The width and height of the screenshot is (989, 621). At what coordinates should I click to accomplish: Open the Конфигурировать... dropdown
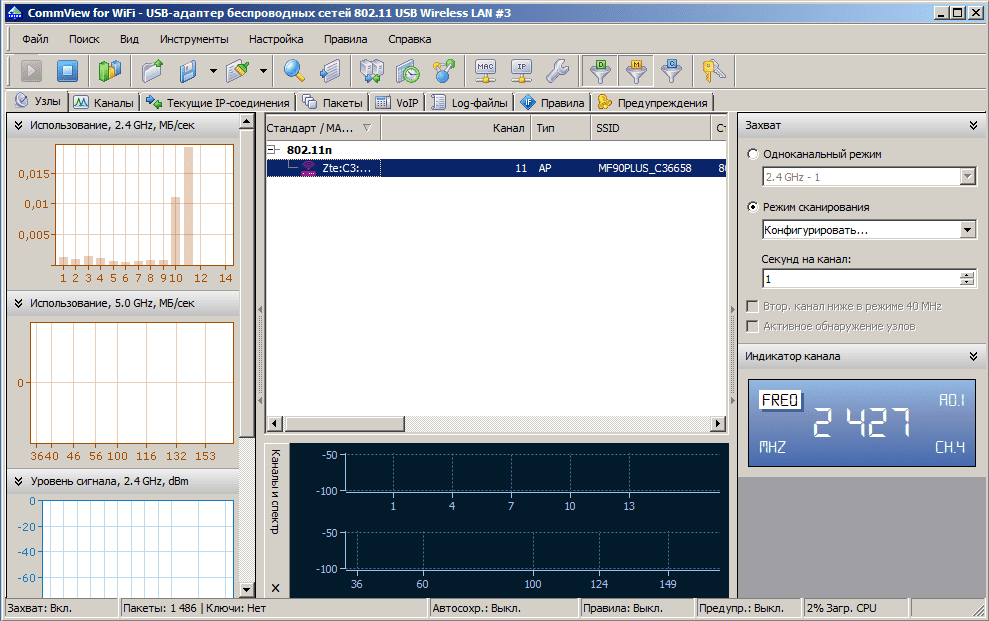point(968,230)
